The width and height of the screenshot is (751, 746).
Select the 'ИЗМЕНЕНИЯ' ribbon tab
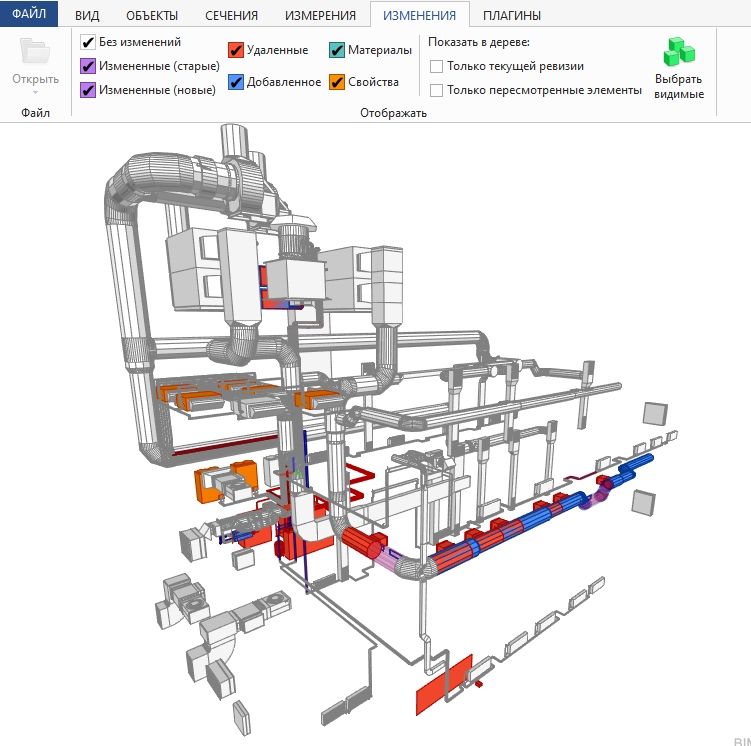tap(419, 15)
